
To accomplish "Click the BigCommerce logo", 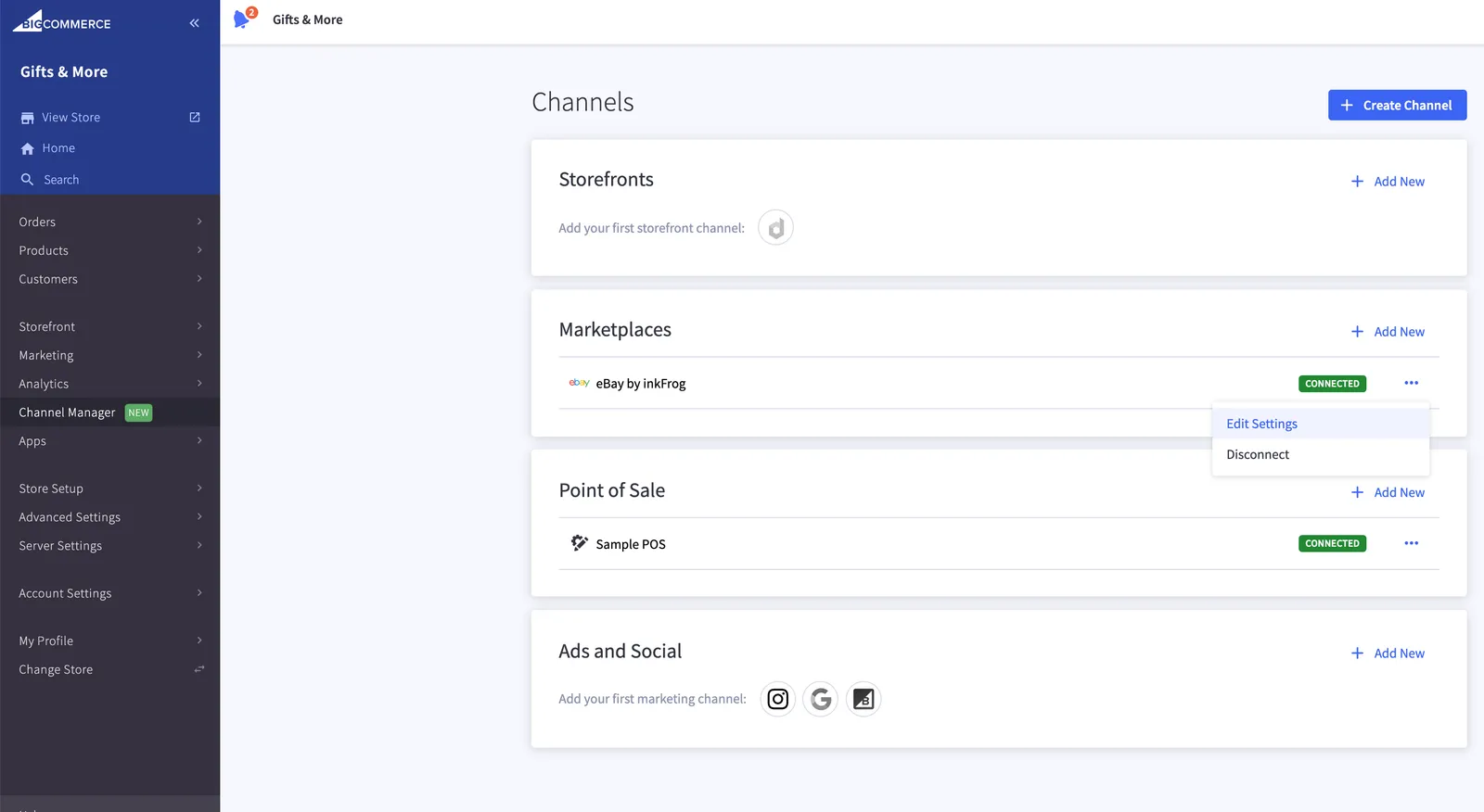I will (x=61, y=21).
